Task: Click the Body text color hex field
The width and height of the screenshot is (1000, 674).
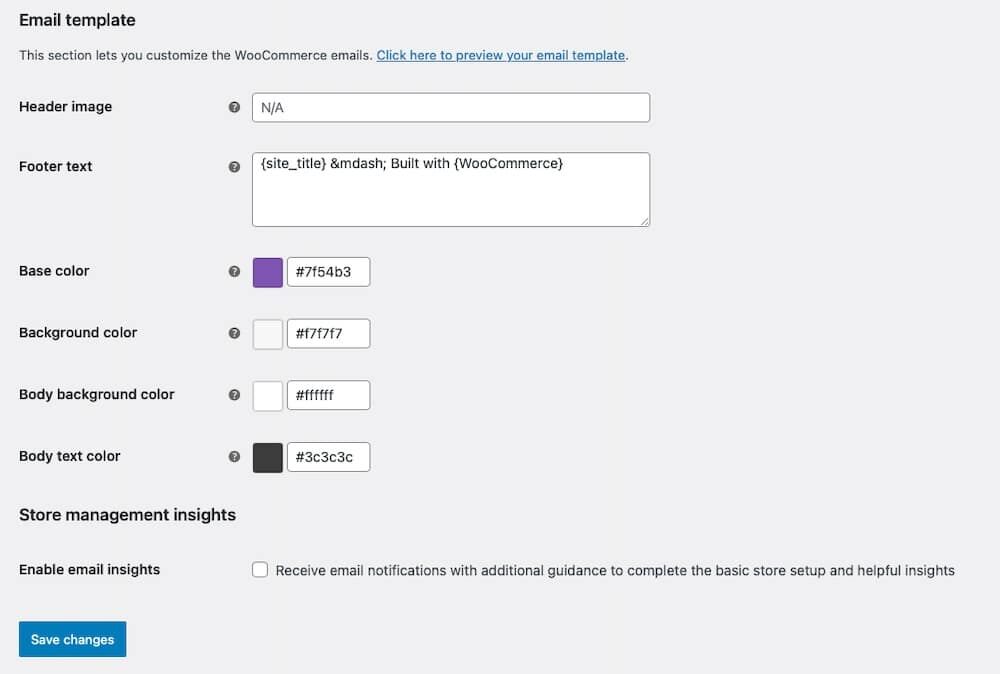Action: tap(328, 458)
